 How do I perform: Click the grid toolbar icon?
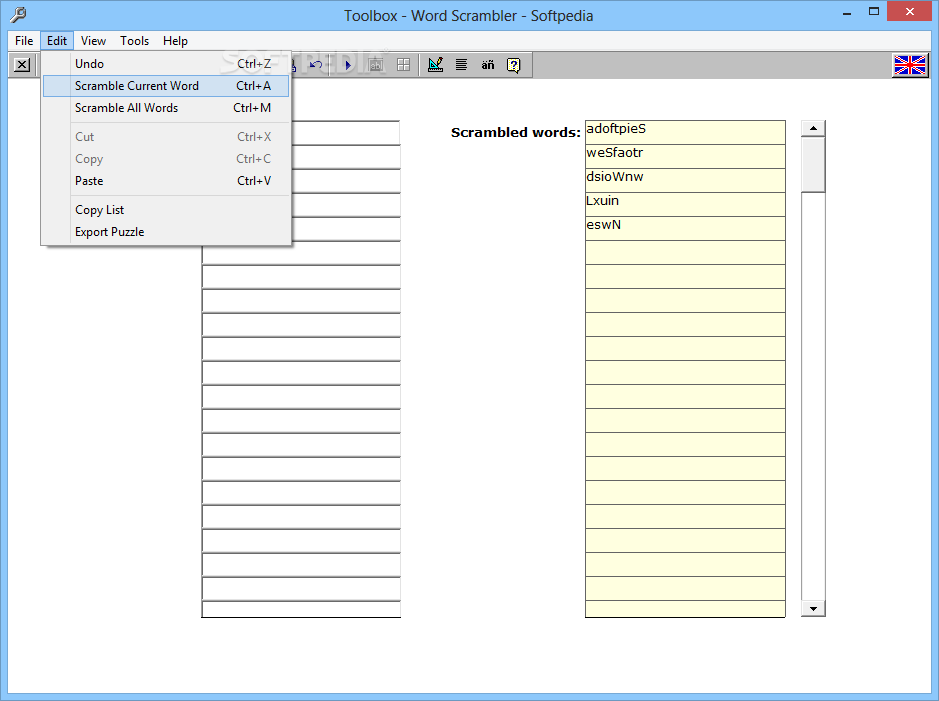tap(404, 65)
